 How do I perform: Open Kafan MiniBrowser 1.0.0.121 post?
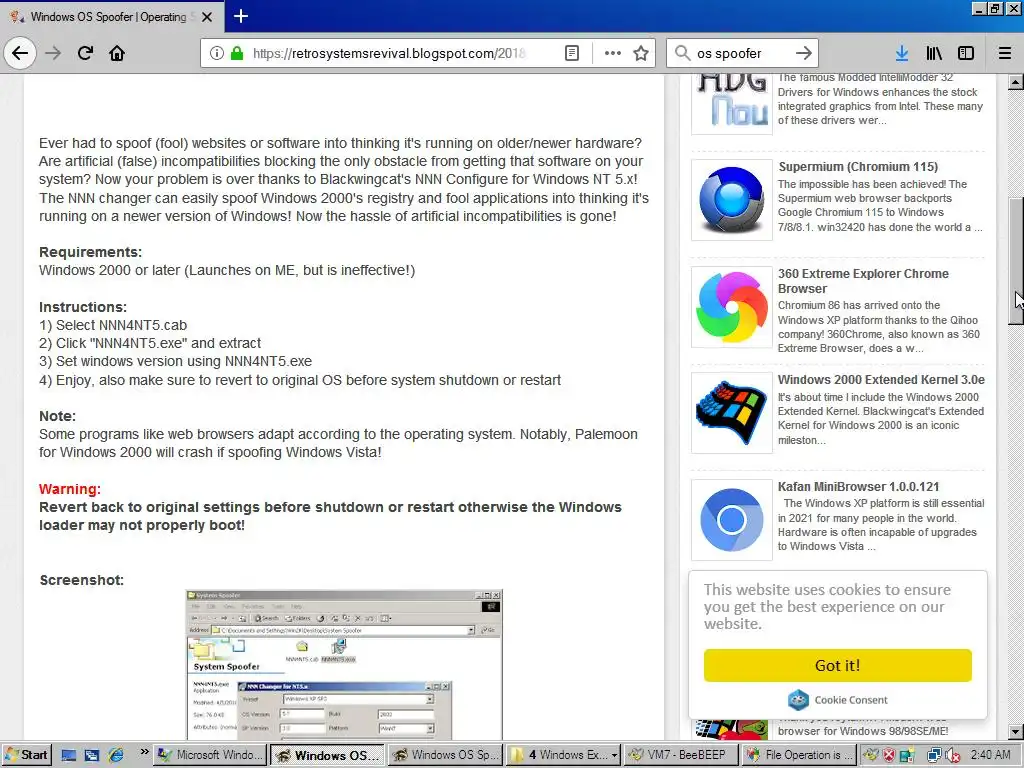(x=858, y=487)
